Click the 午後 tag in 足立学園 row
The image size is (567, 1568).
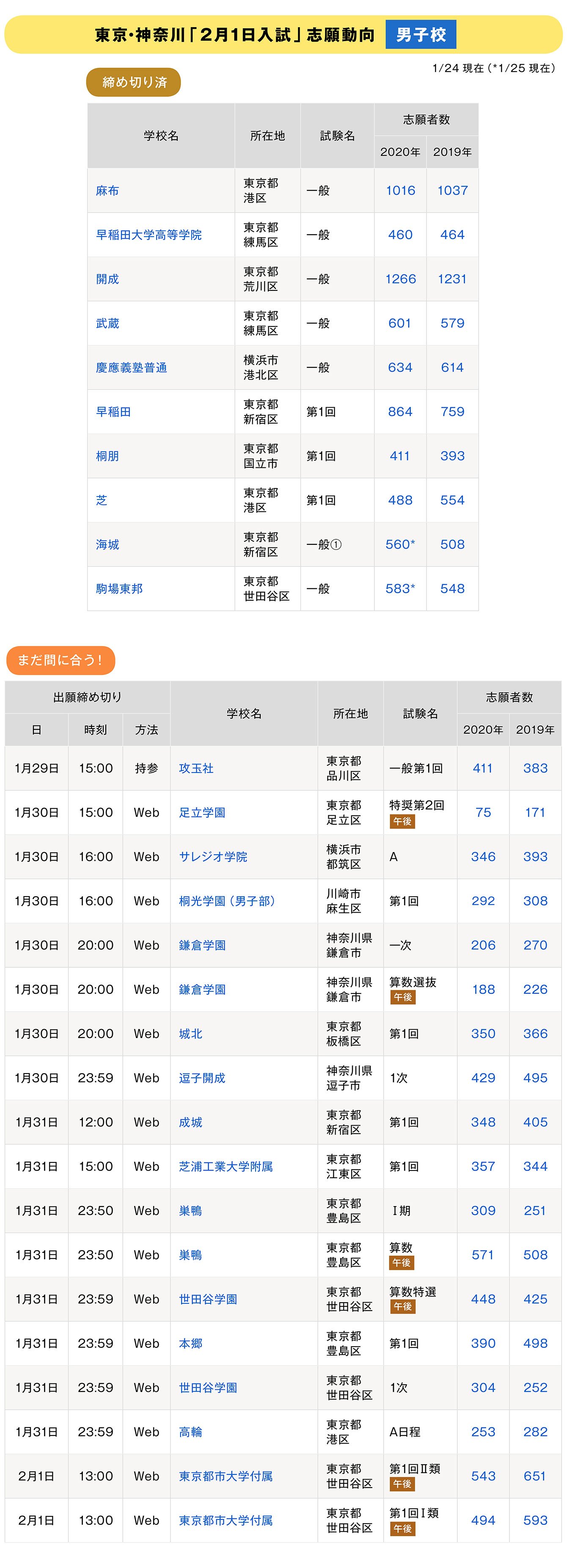tap(402, 822)
